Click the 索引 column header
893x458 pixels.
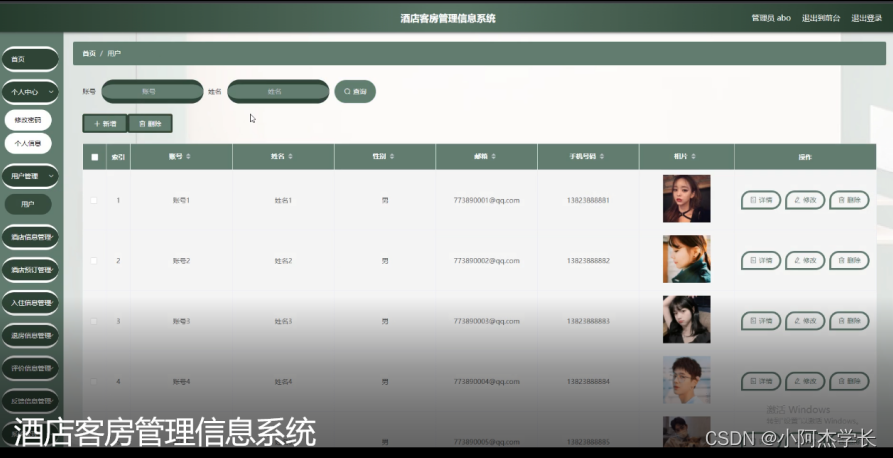(118, 157)
